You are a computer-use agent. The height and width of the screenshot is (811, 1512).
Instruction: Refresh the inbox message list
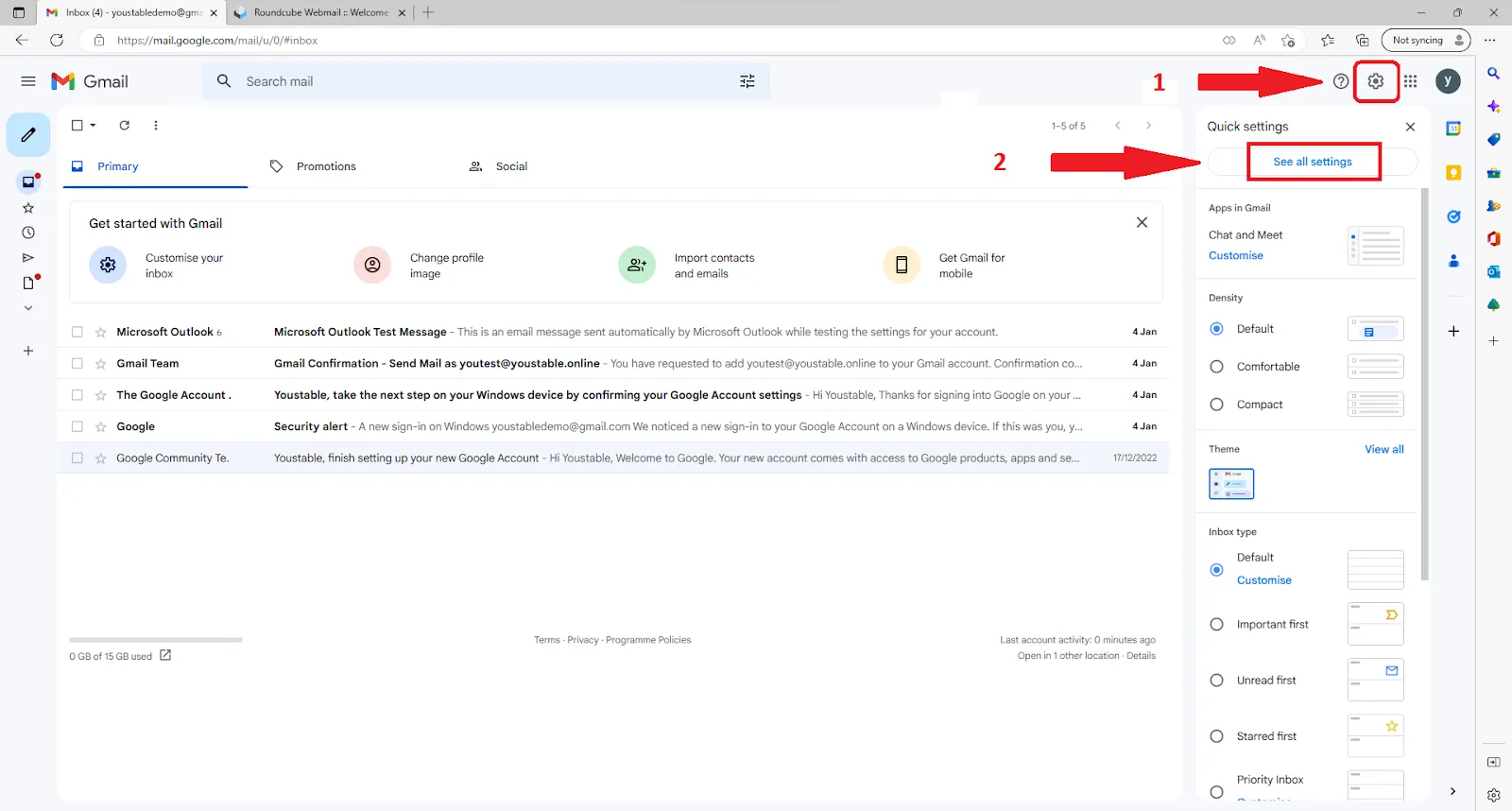(124, 125)
